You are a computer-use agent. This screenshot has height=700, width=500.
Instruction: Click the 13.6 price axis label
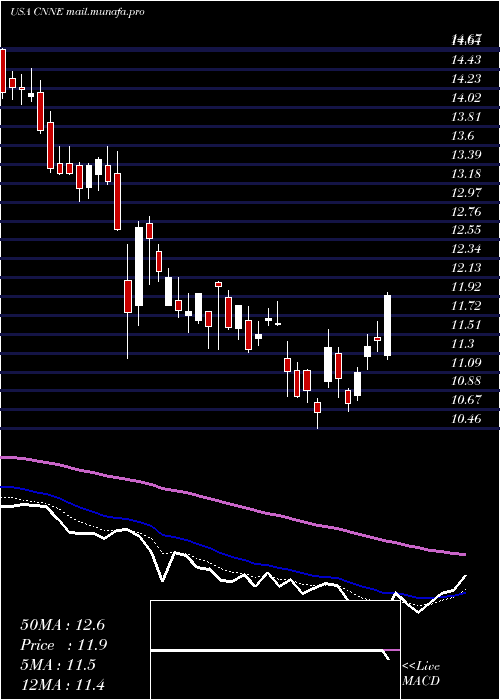(x=462, y=136)
